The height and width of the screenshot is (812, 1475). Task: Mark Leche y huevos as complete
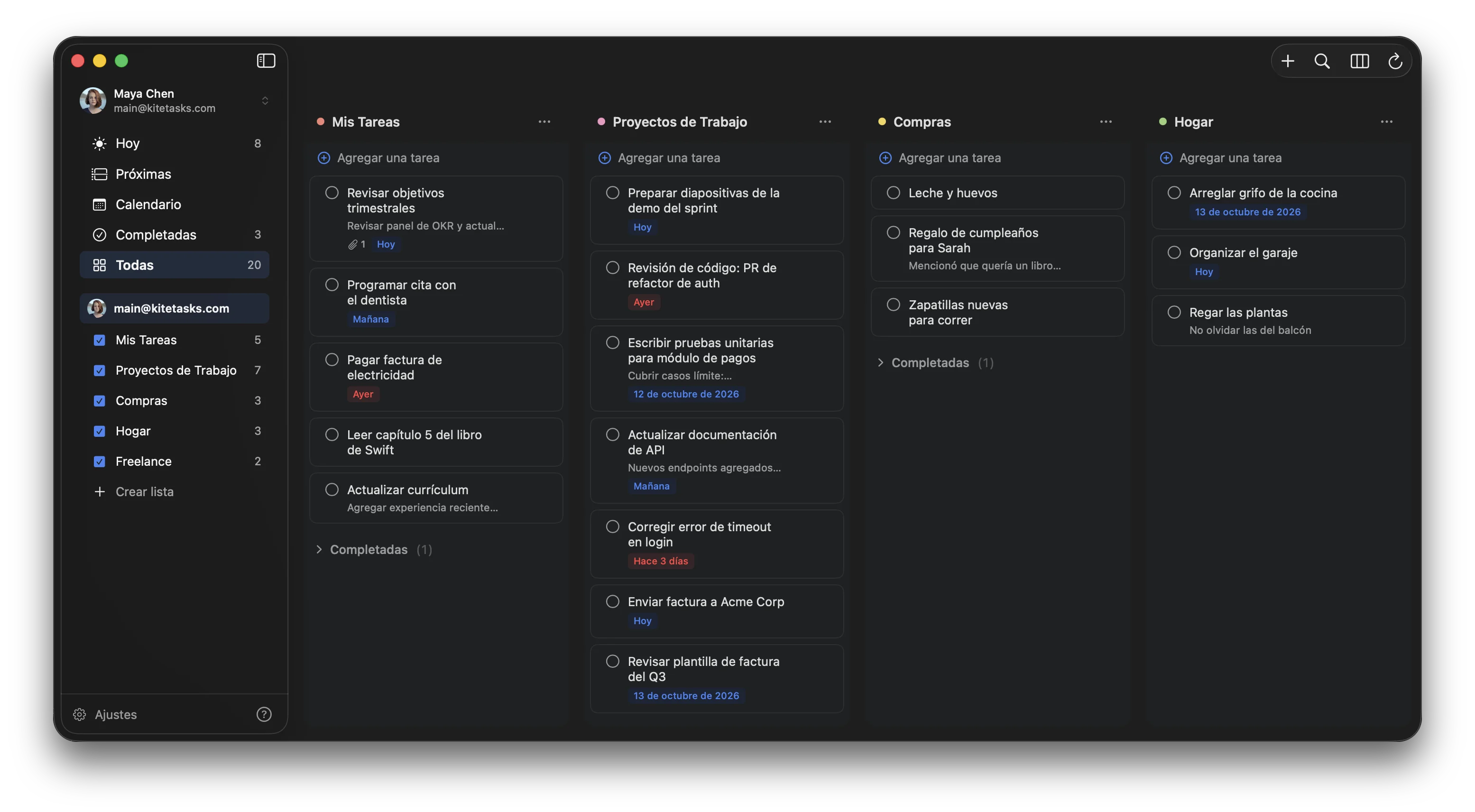pyautogui.click(x=893, y=193)
